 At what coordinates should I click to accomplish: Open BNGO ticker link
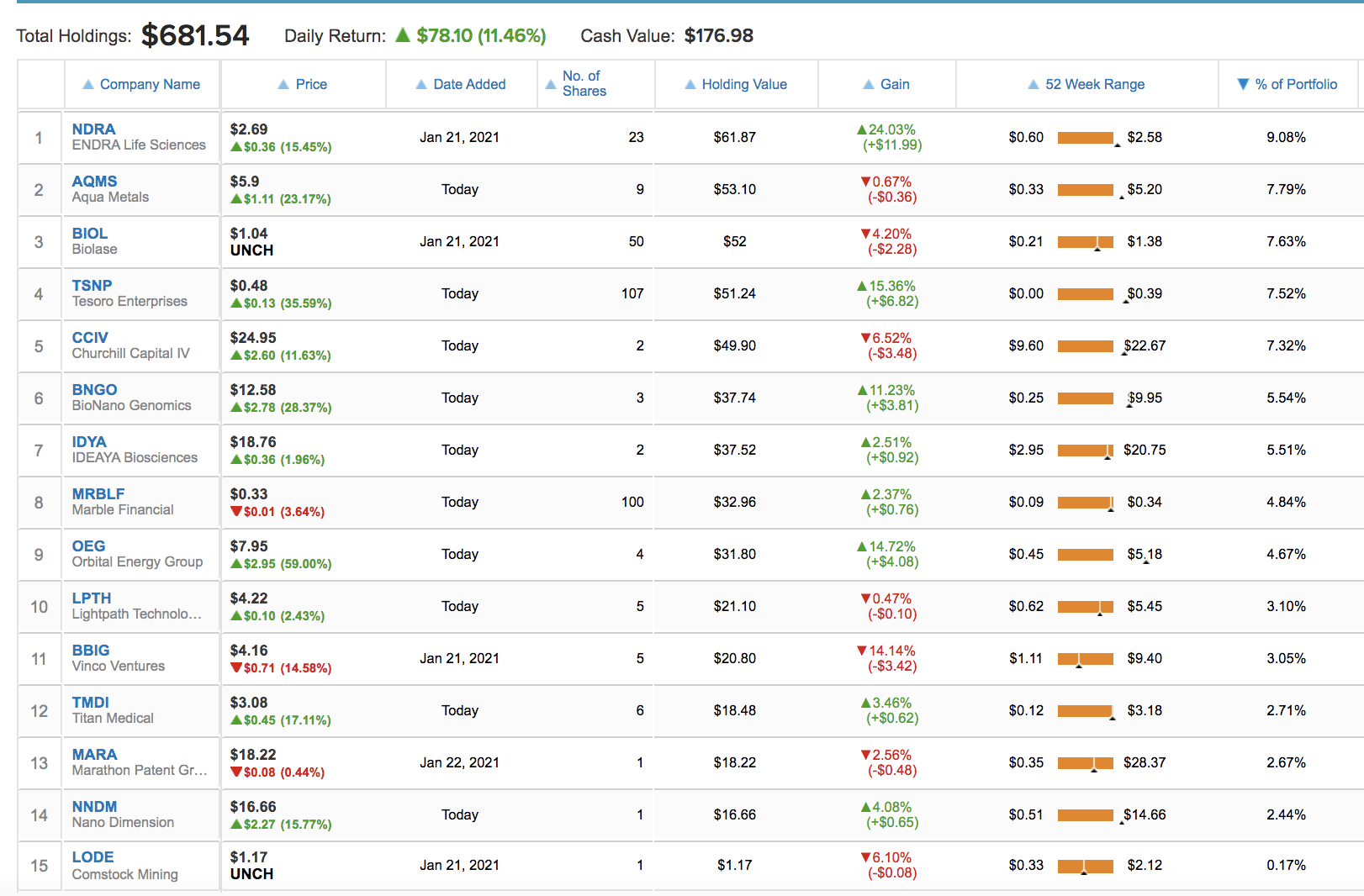click(94, 390)
